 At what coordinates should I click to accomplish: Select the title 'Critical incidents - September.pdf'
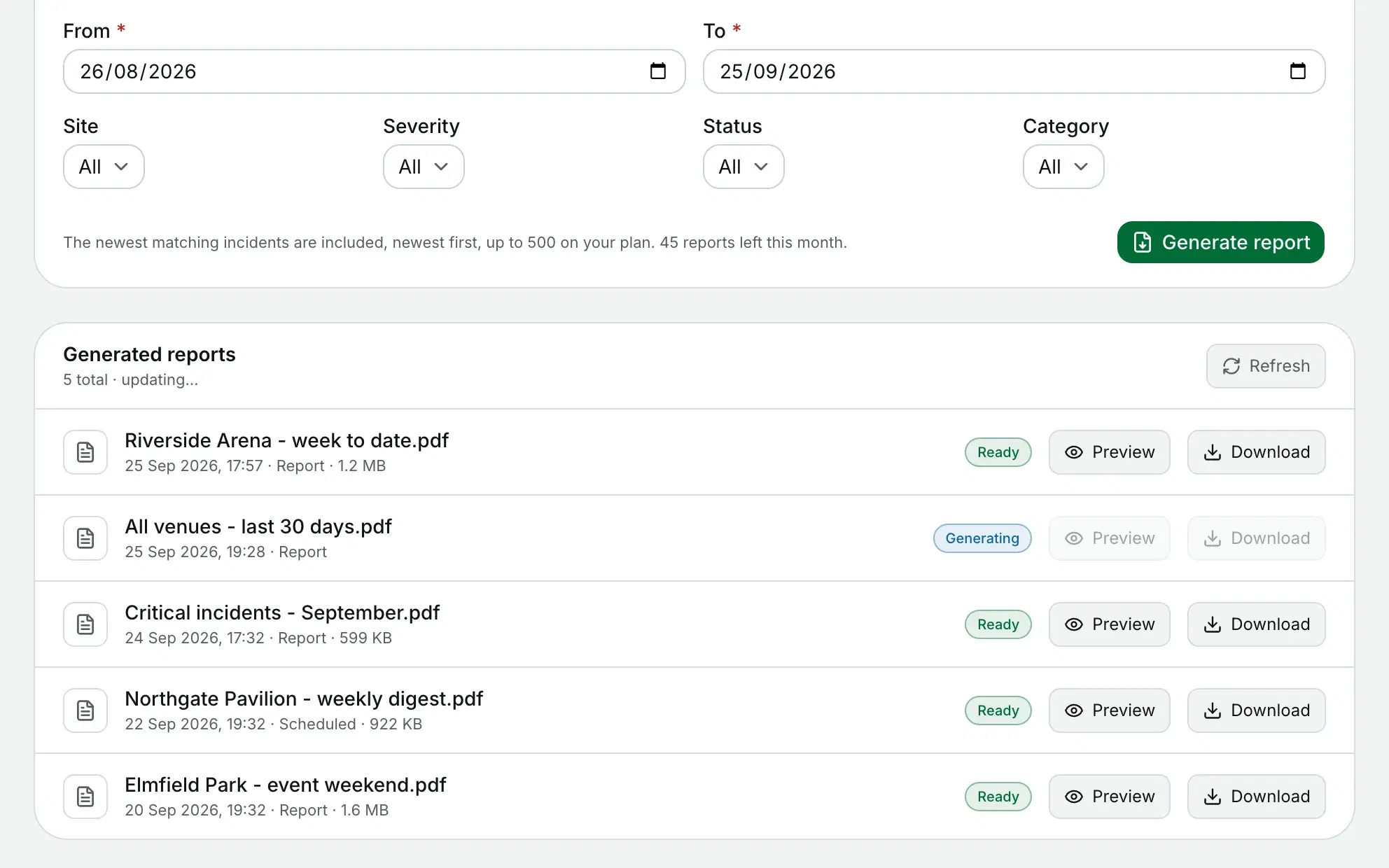282,612
